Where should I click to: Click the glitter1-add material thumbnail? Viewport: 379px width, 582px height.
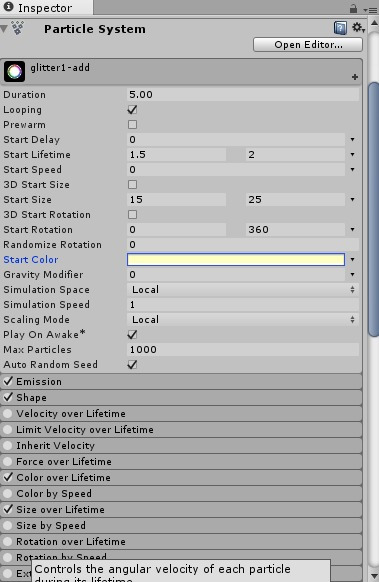point(14,71)
